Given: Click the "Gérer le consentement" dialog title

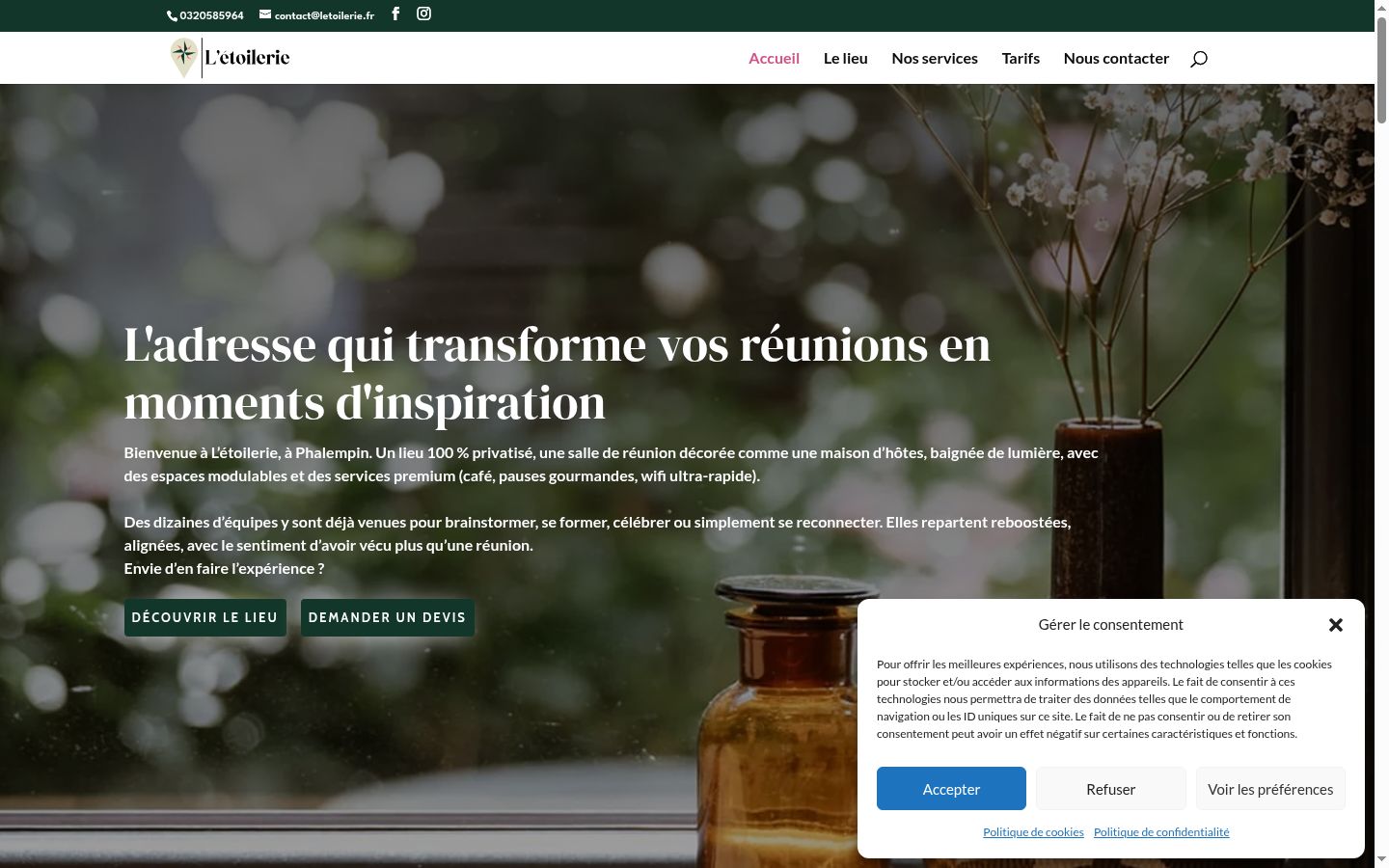Looking at the screenshot, I should click(x=1111, y=625).
